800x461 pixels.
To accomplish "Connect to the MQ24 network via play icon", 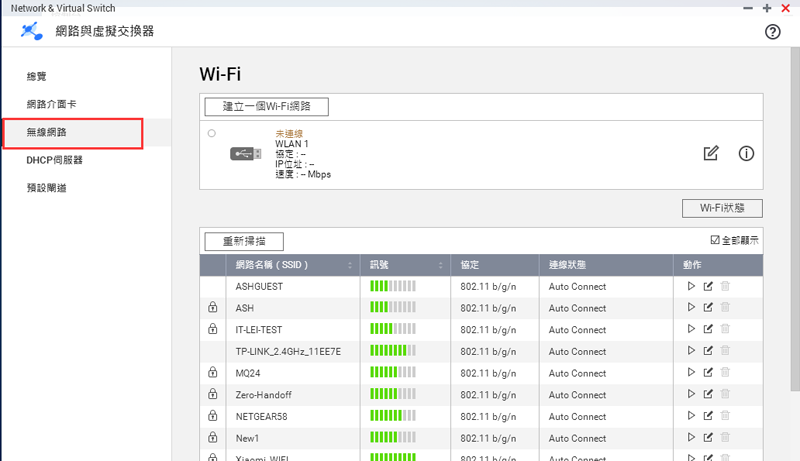I will pos(690,372).
